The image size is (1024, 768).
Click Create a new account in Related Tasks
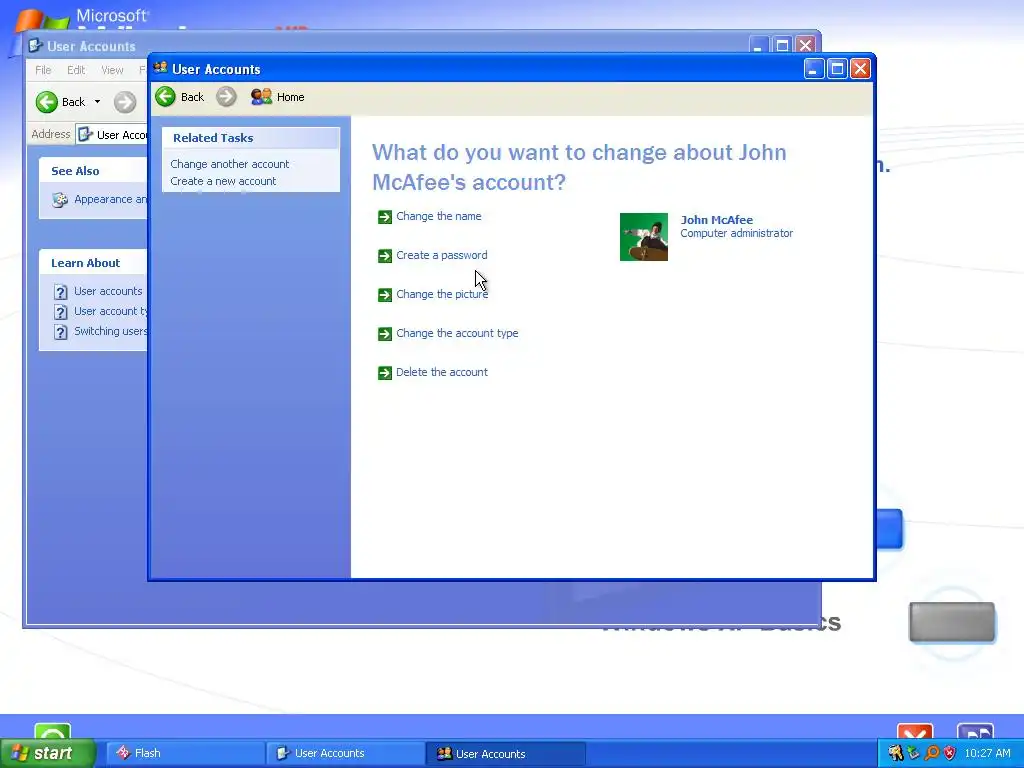(x=223, y=181)
